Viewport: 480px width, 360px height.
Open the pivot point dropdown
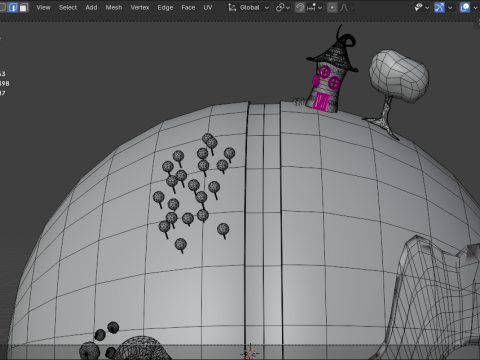point(283,7)
